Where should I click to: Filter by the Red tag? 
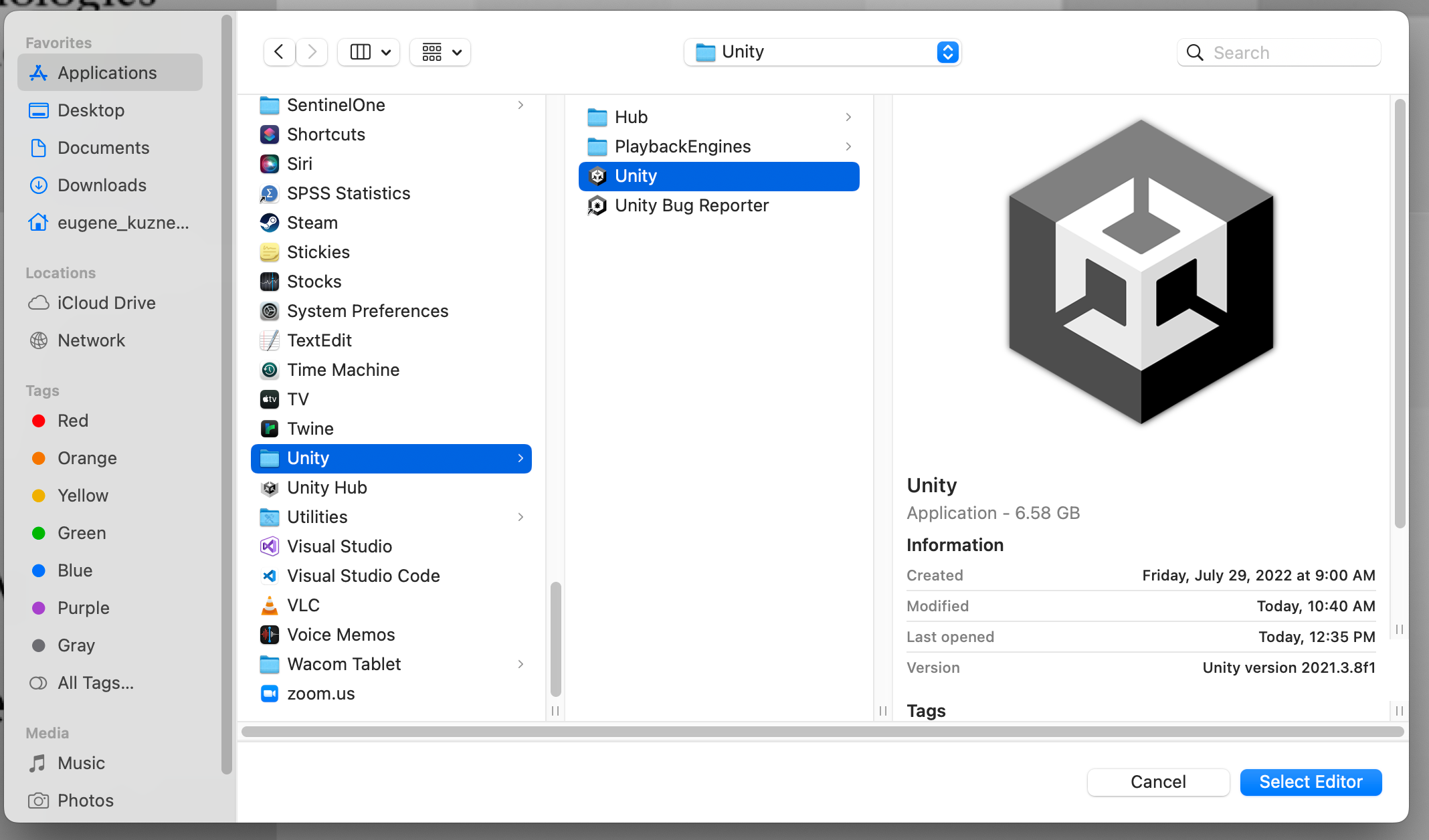click(x=110, y=420)
